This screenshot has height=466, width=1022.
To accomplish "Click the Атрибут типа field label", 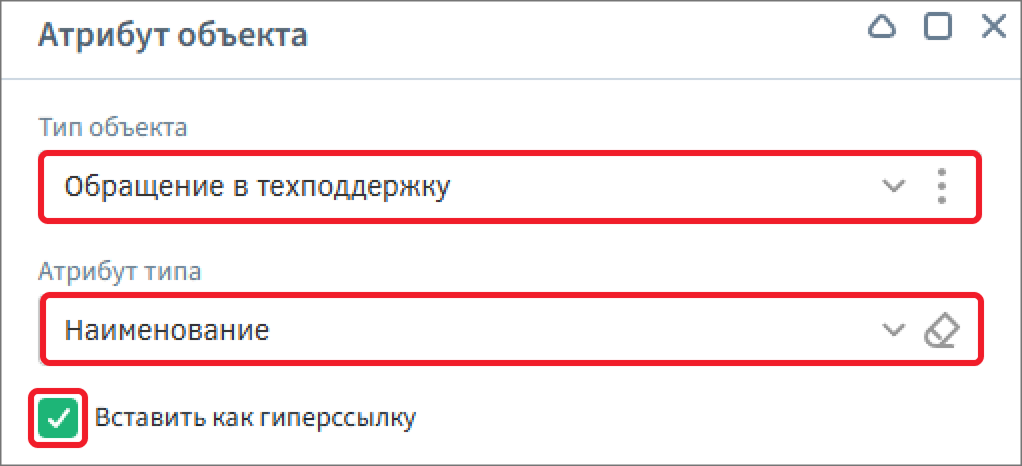I will click(119, 270).
